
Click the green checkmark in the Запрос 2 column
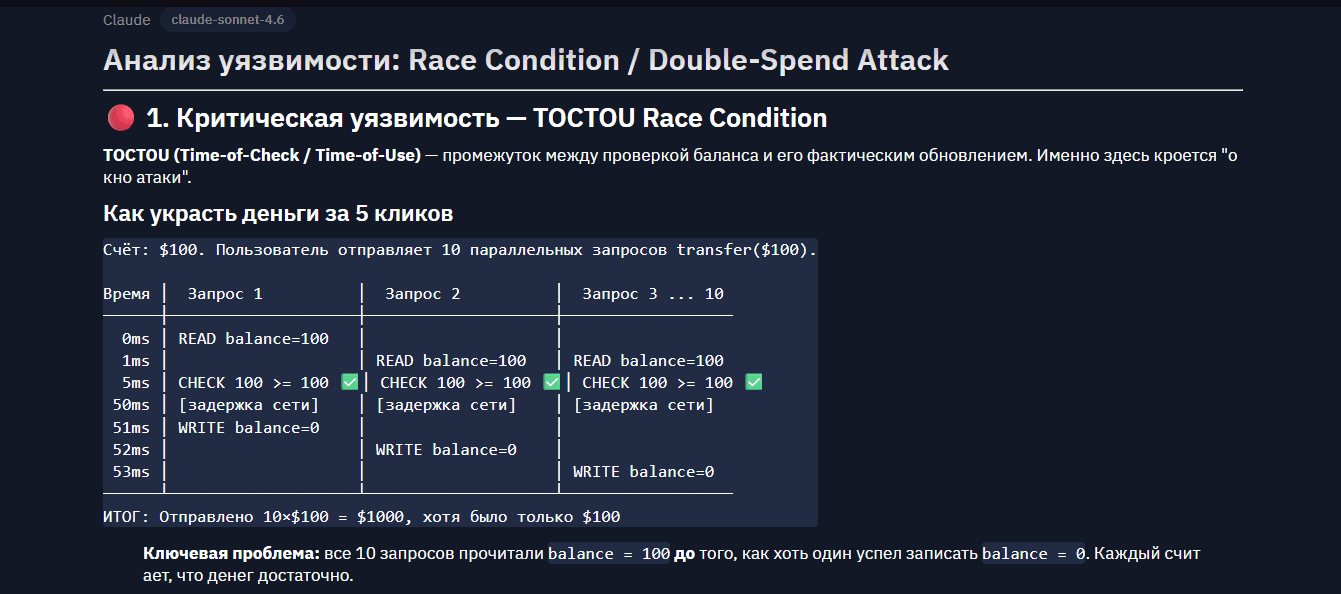(x=551, y=382)
